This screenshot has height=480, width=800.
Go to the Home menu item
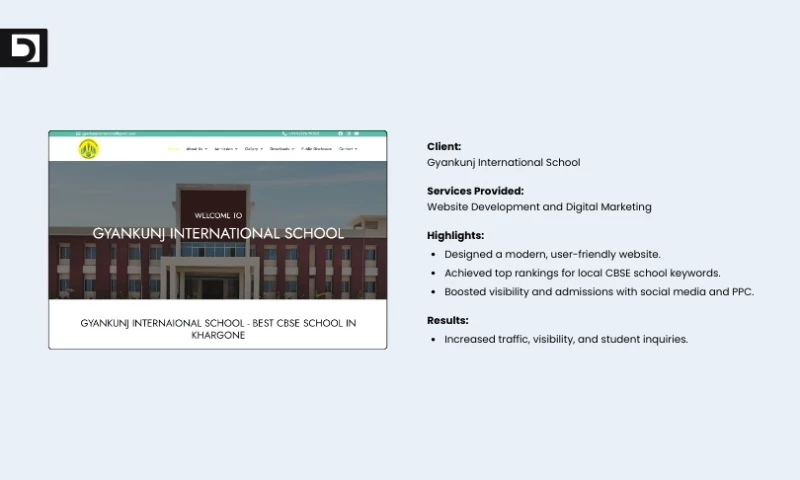tap(173, 149)
